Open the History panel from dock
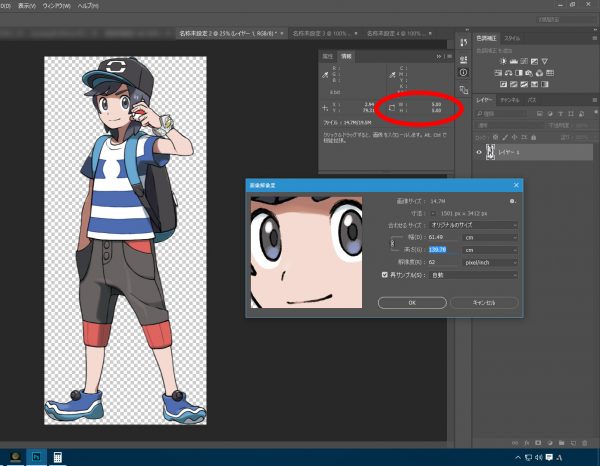Screen dimensions: 600x466 tap(463, 42)
